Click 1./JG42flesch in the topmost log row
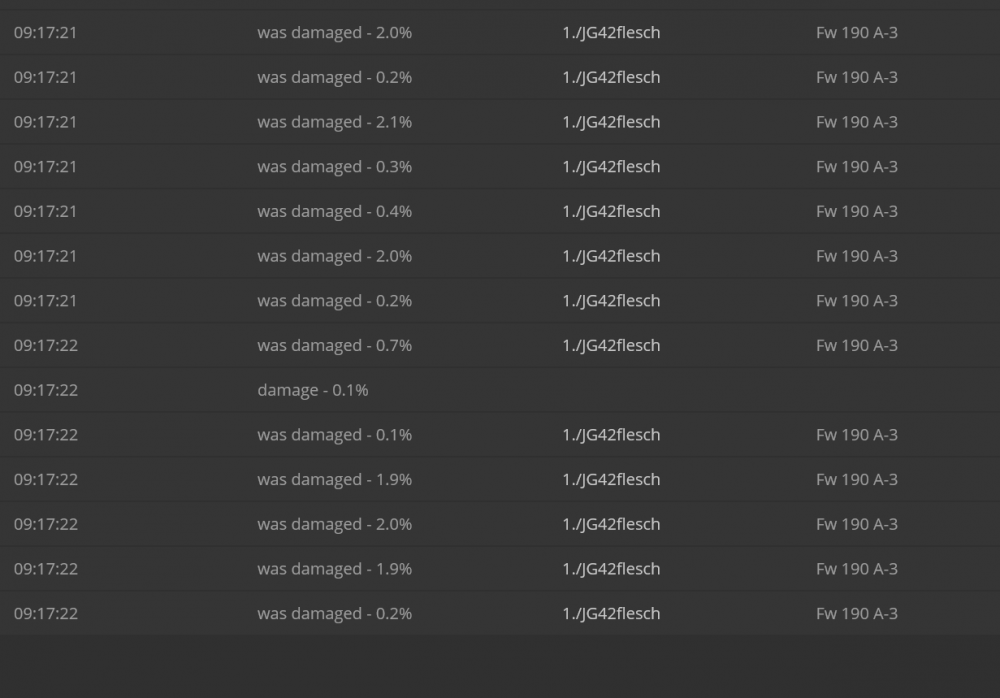This screenshot has width=1000, height=698. click(611, 33)
